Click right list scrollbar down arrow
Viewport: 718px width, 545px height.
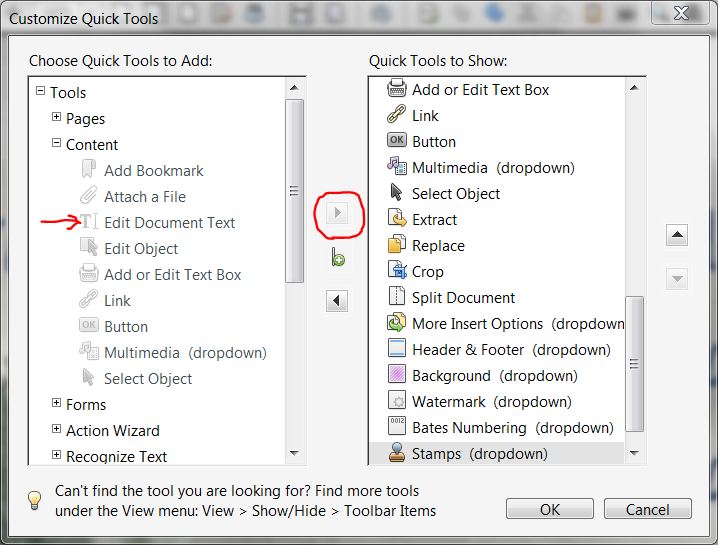[x=634, y=453]
